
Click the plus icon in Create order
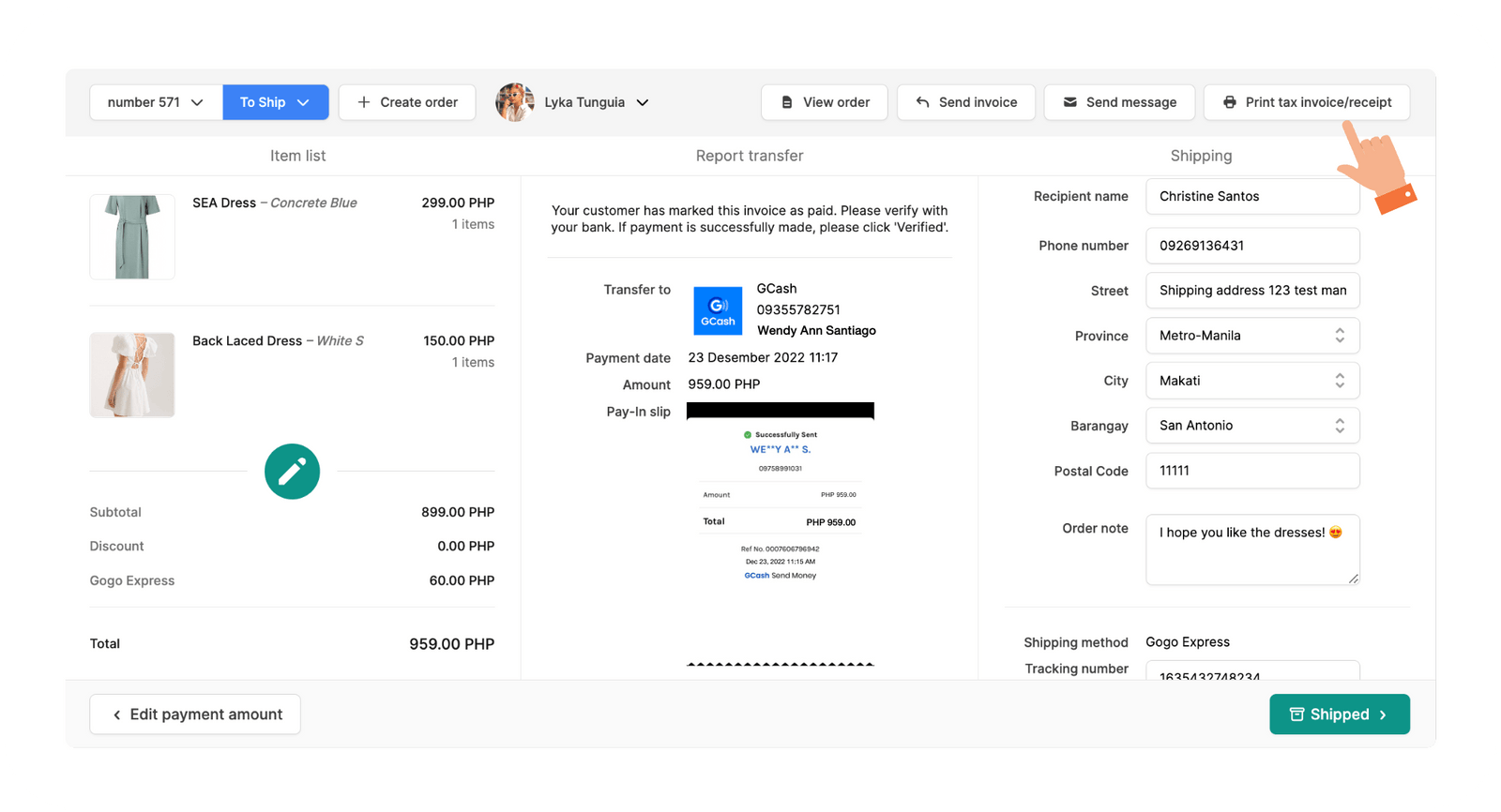tap(364, 102)
